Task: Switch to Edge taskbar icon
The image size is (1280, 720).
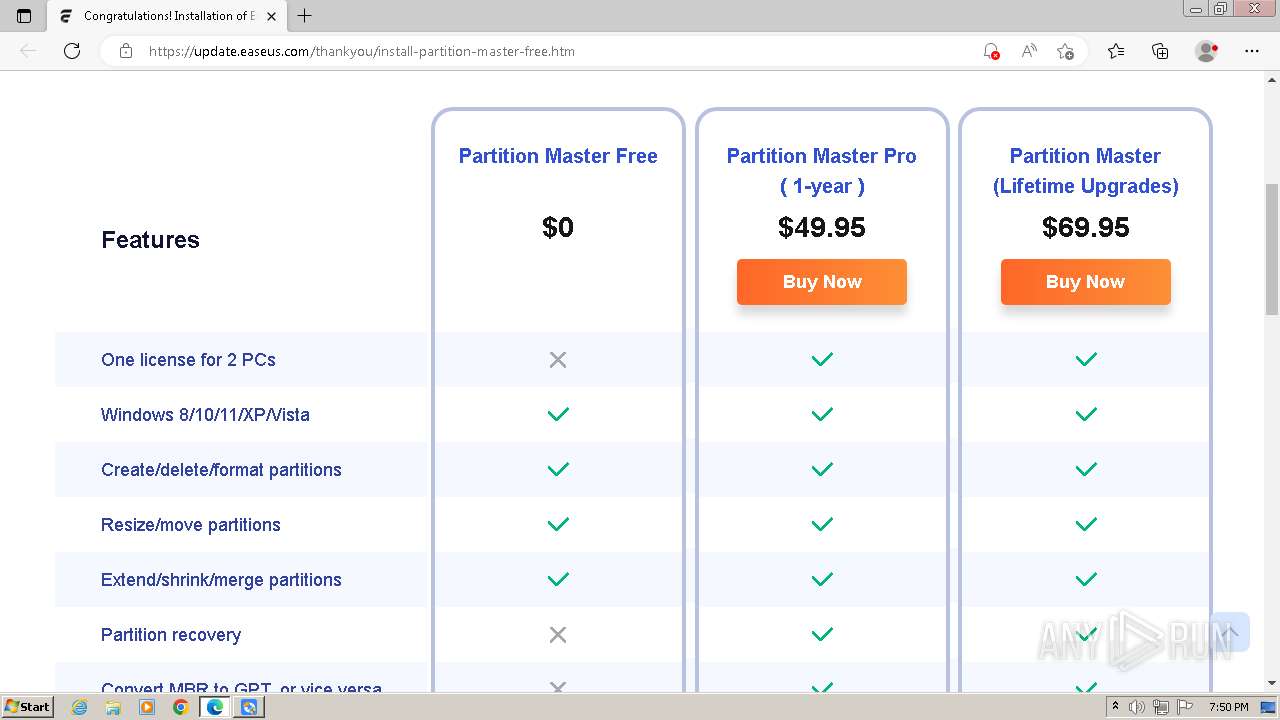Action: pos(215,707)
